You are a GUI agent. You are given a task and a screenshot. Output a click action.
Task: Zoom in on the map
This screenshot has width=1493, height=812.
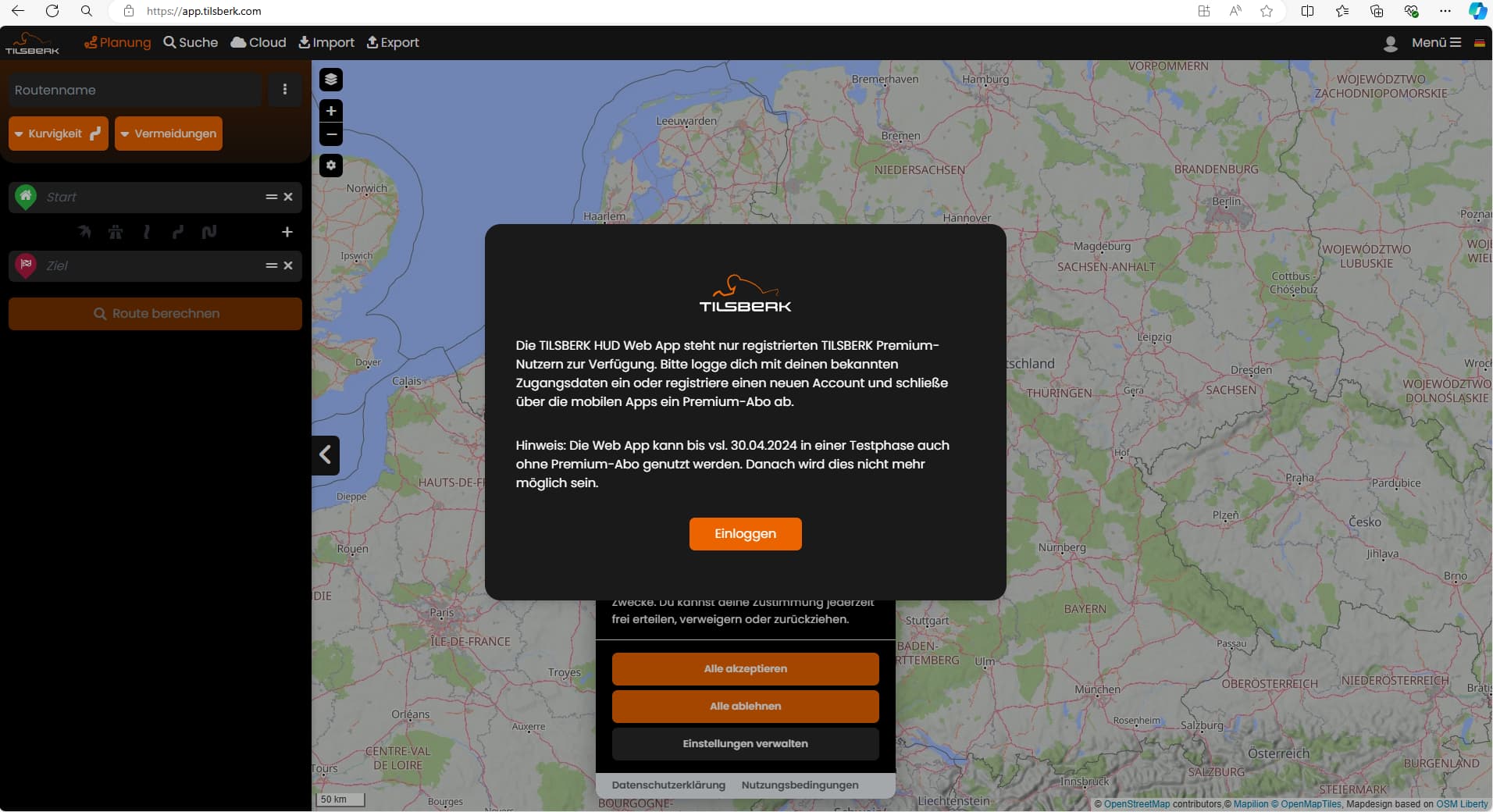pyautogui.click(x=331, y=111)
